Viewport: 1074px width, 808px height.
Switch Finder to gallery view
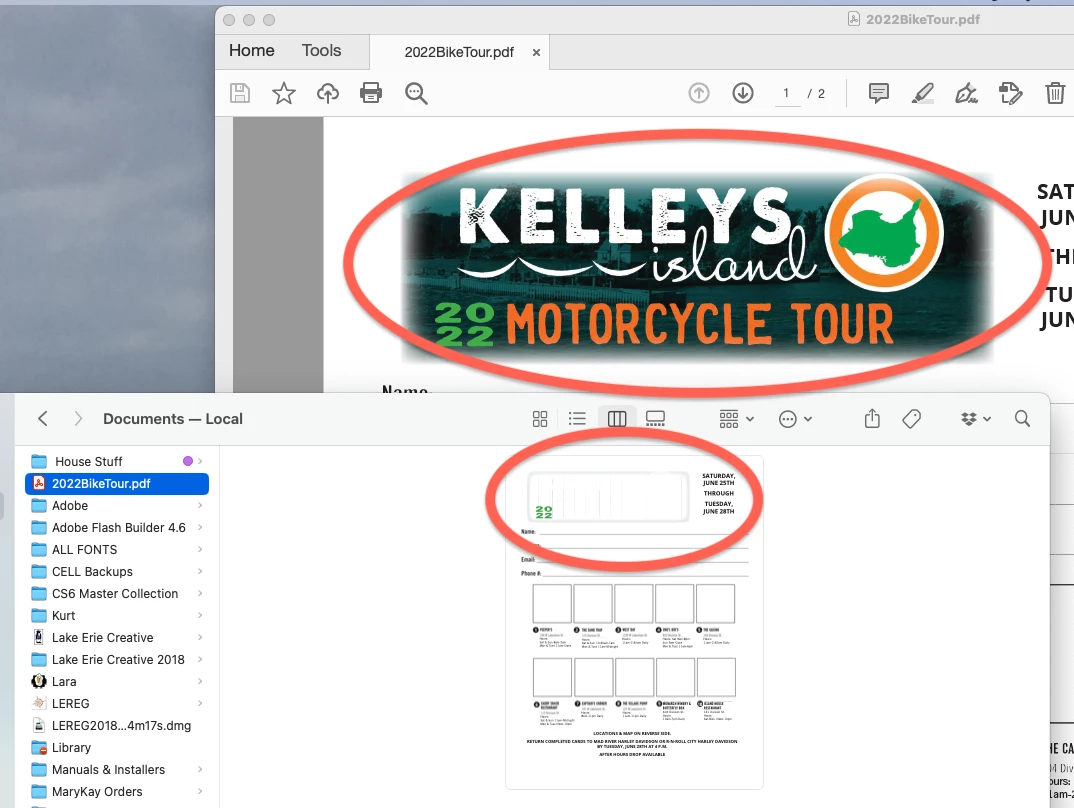(x=655, y=418)
